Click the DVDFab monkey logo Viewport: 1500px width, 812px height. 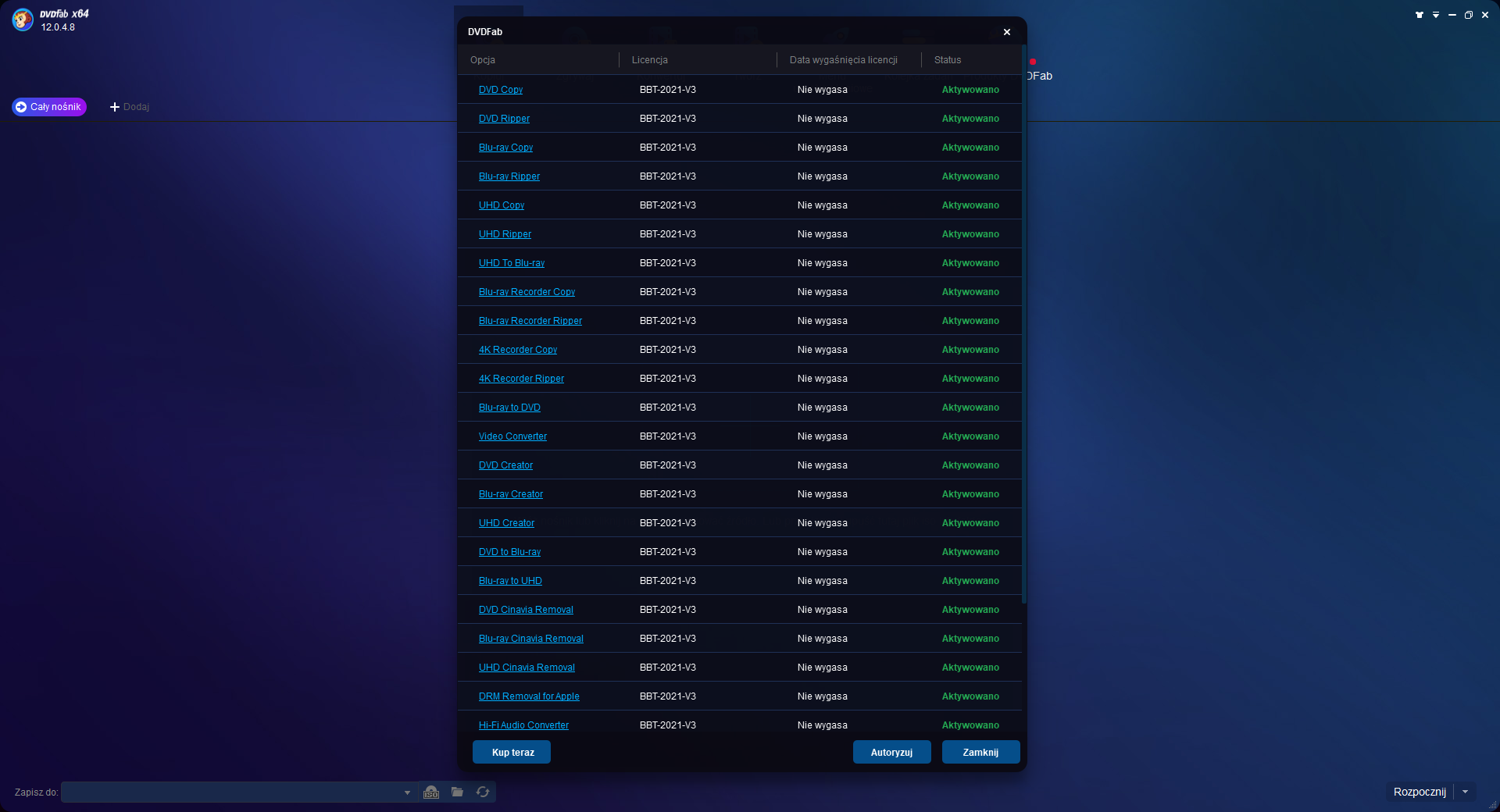point(23,20)
